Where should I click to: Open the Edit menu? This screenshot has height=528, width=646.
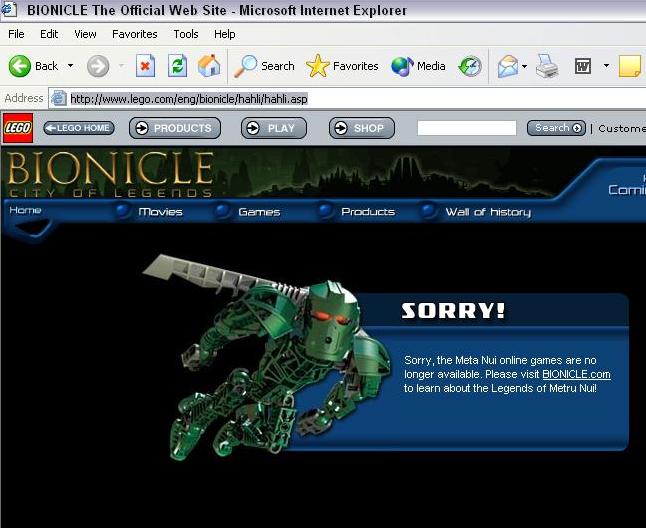coord(49,34)
